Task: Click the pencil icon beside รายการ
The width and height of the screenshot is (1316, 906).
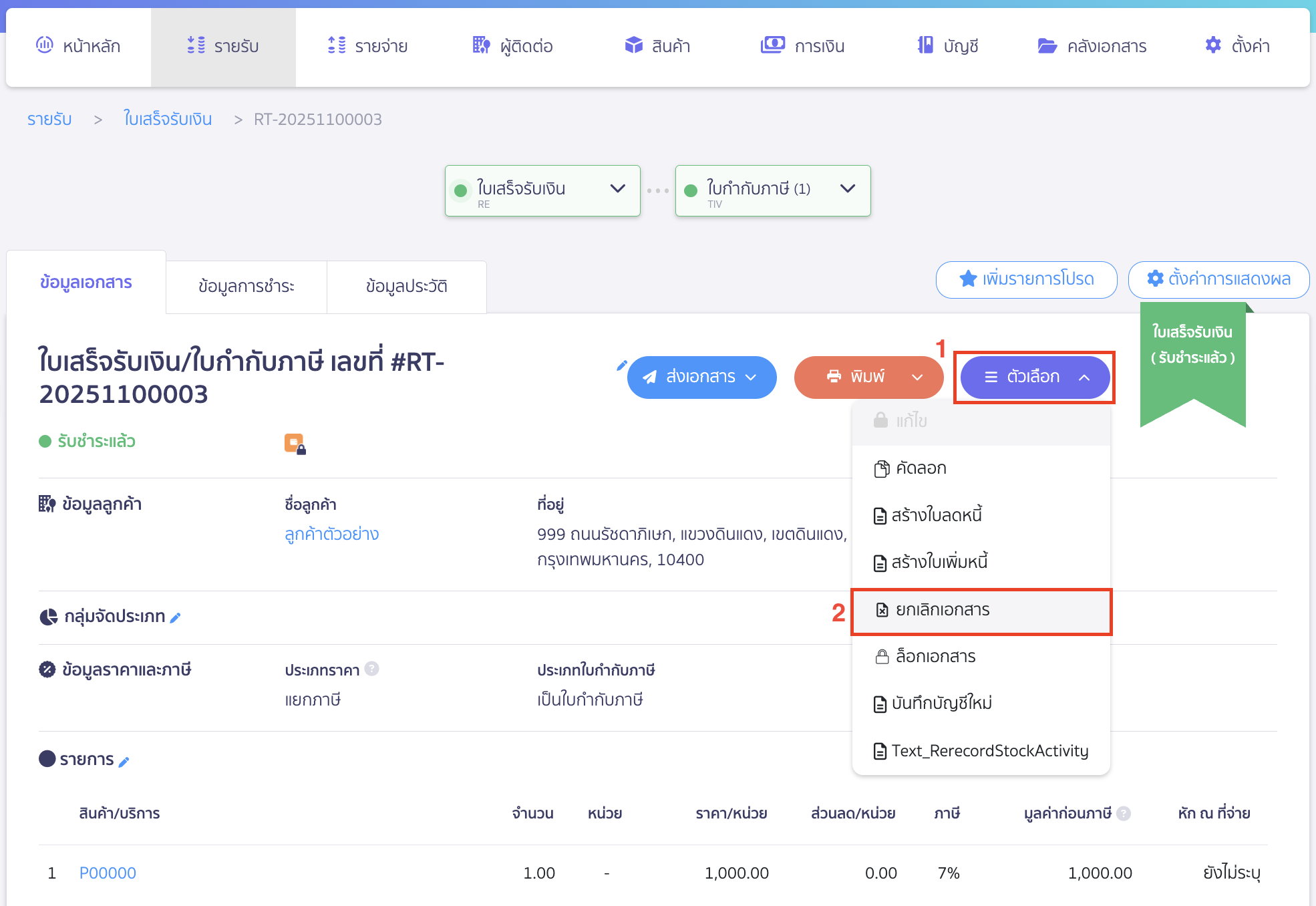Action: click(x=124, y=760)
